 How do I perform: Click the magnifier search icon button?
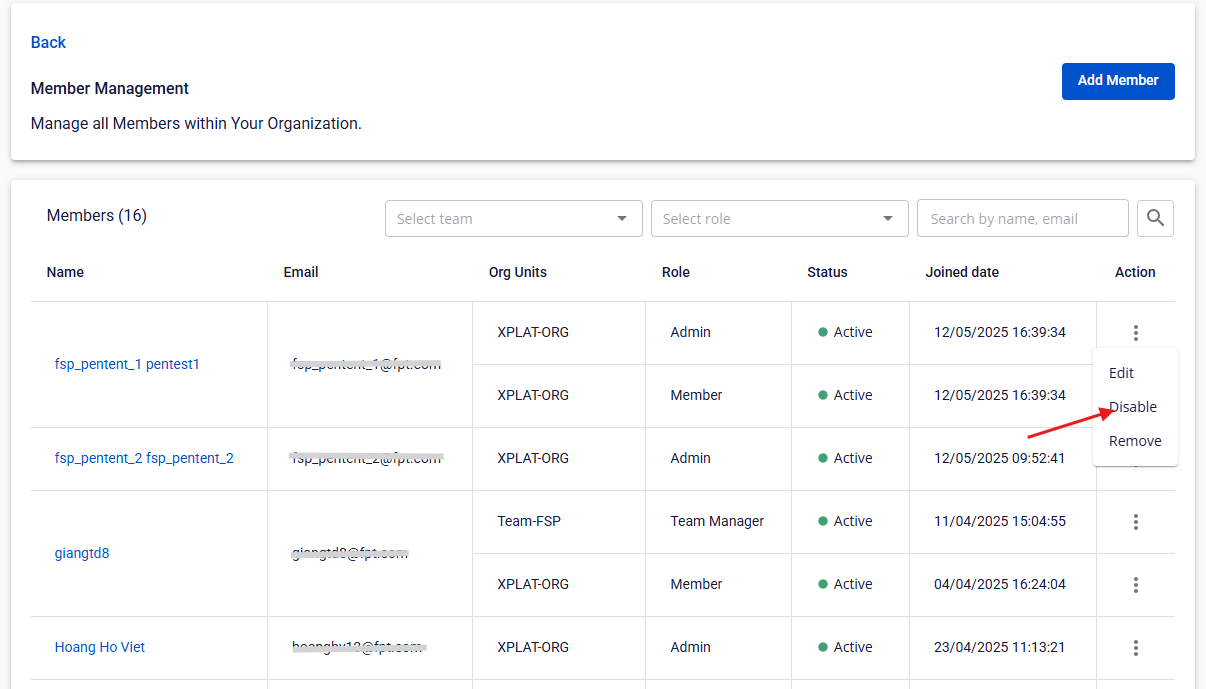click(1155, 218)
